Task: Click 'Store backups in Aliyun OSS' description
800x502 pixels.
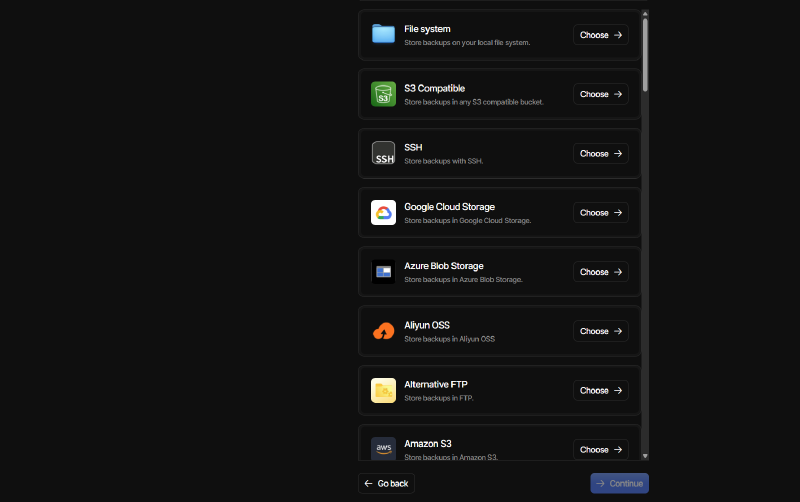Action: 449,339
